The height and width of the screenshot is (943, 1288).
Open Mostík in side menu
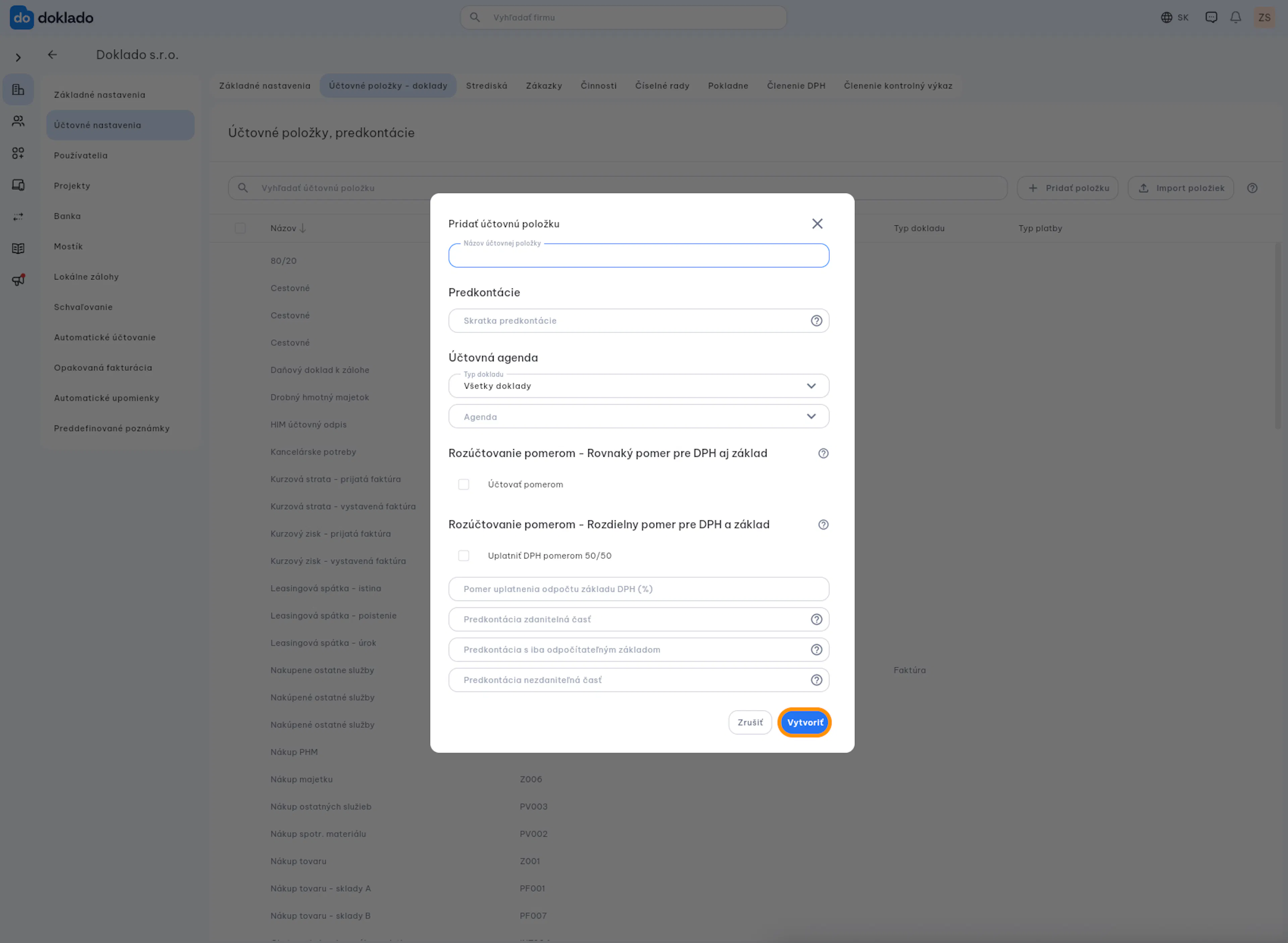[120, 247]
